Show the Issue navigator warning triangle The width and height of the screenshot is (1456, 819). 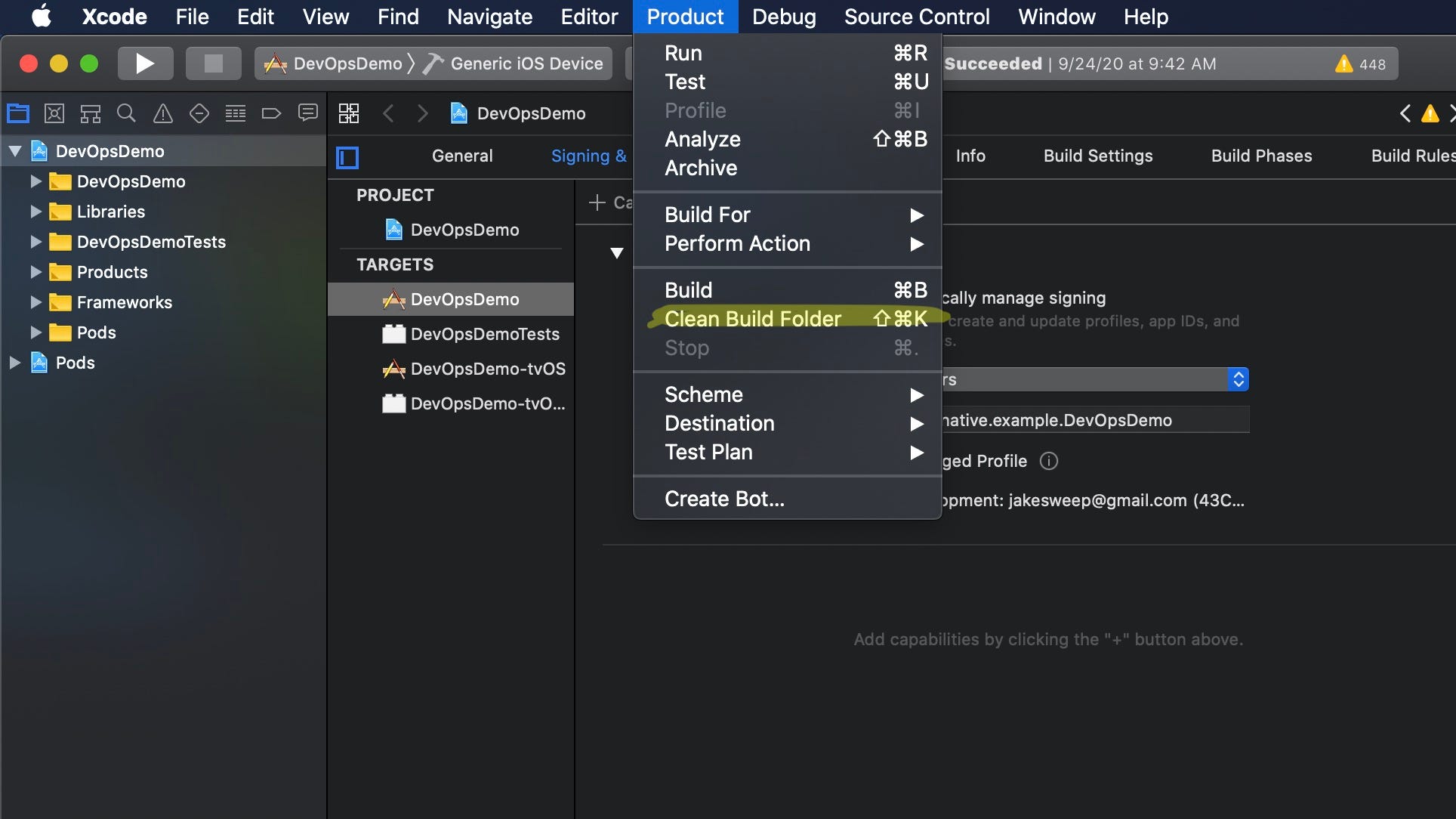pos(162,113)
